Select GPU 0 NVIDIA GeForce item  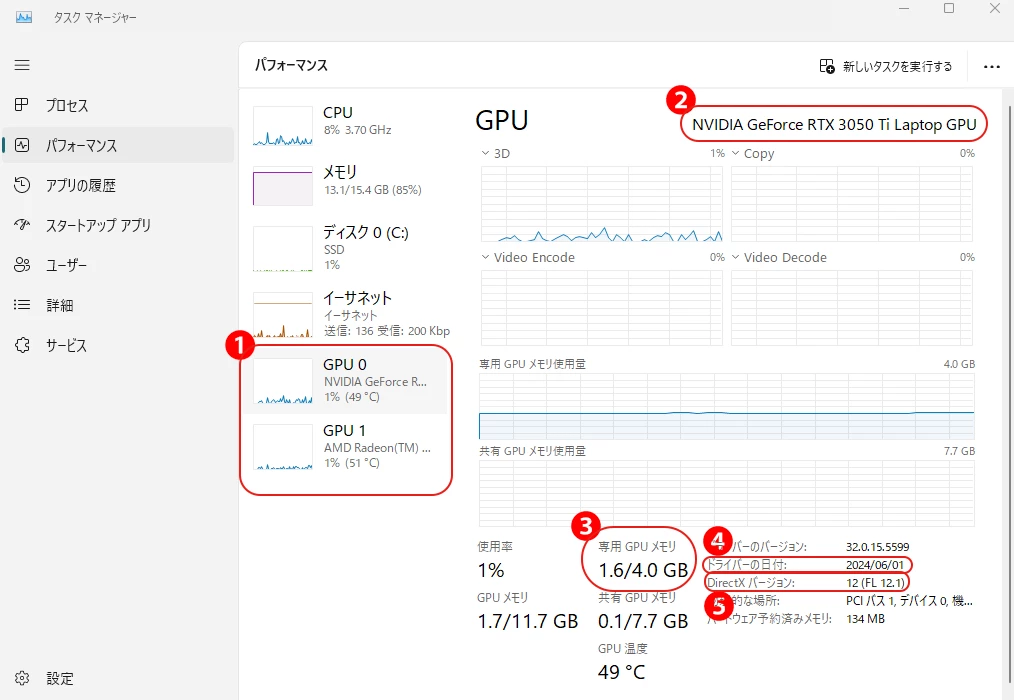pyautogui.click(x=346, y=380)
